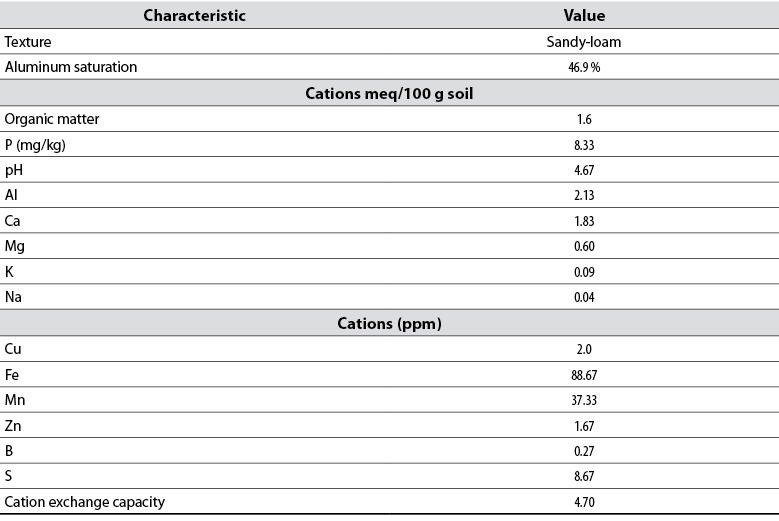The height and width of the screenshot is (521, 779).
Task: Click the Sandy-loam value cell
Action: [585, 42]
